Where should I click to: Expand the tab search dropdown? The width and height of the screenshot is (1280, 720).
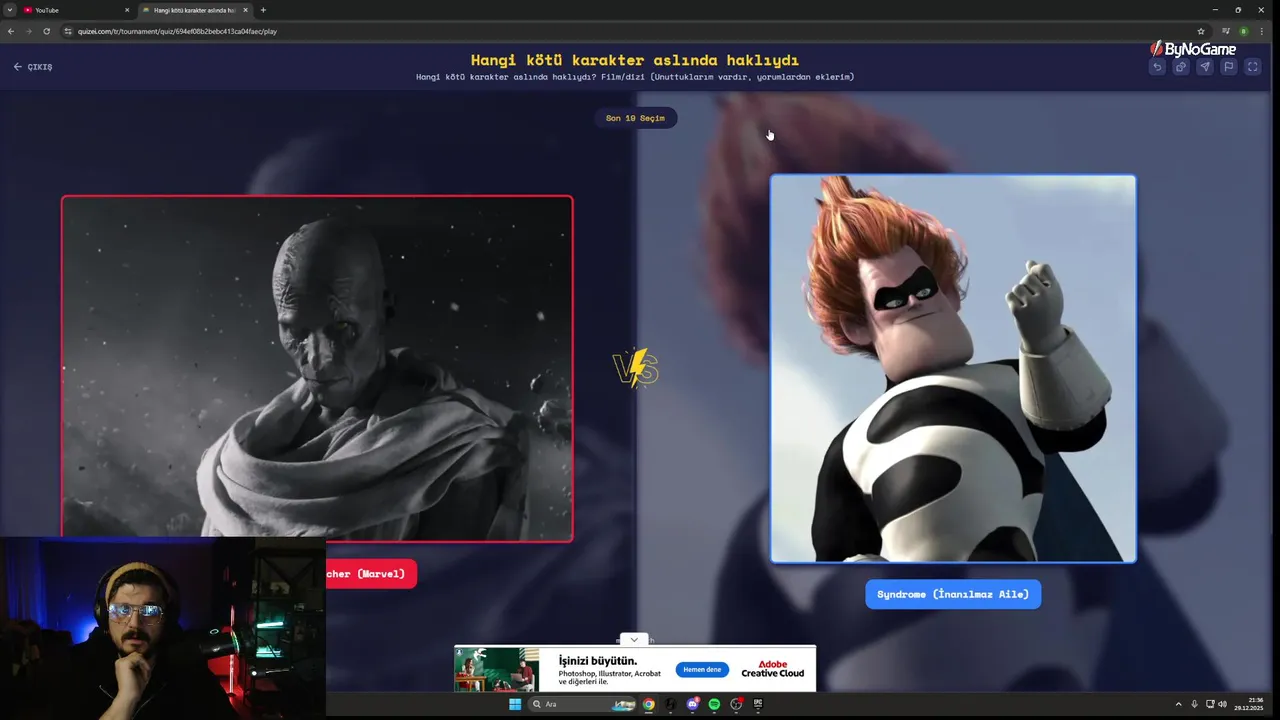(9, 10)
